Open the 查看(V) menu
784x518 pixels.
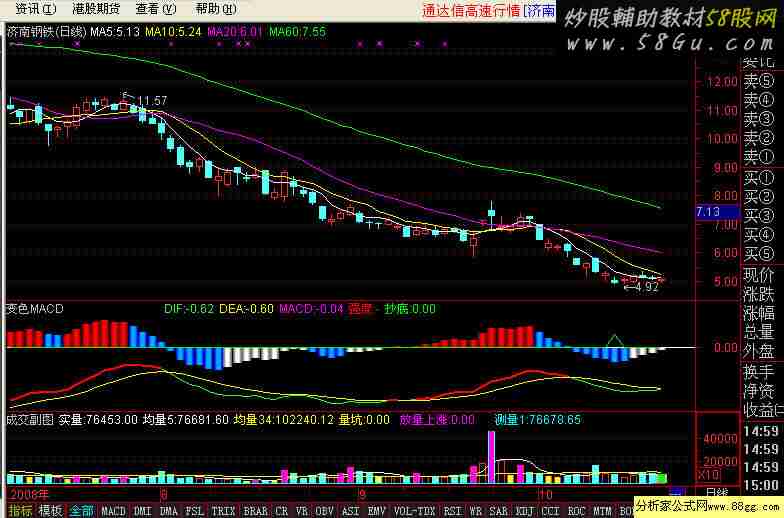pyautogui.click(x=156, y=8)
